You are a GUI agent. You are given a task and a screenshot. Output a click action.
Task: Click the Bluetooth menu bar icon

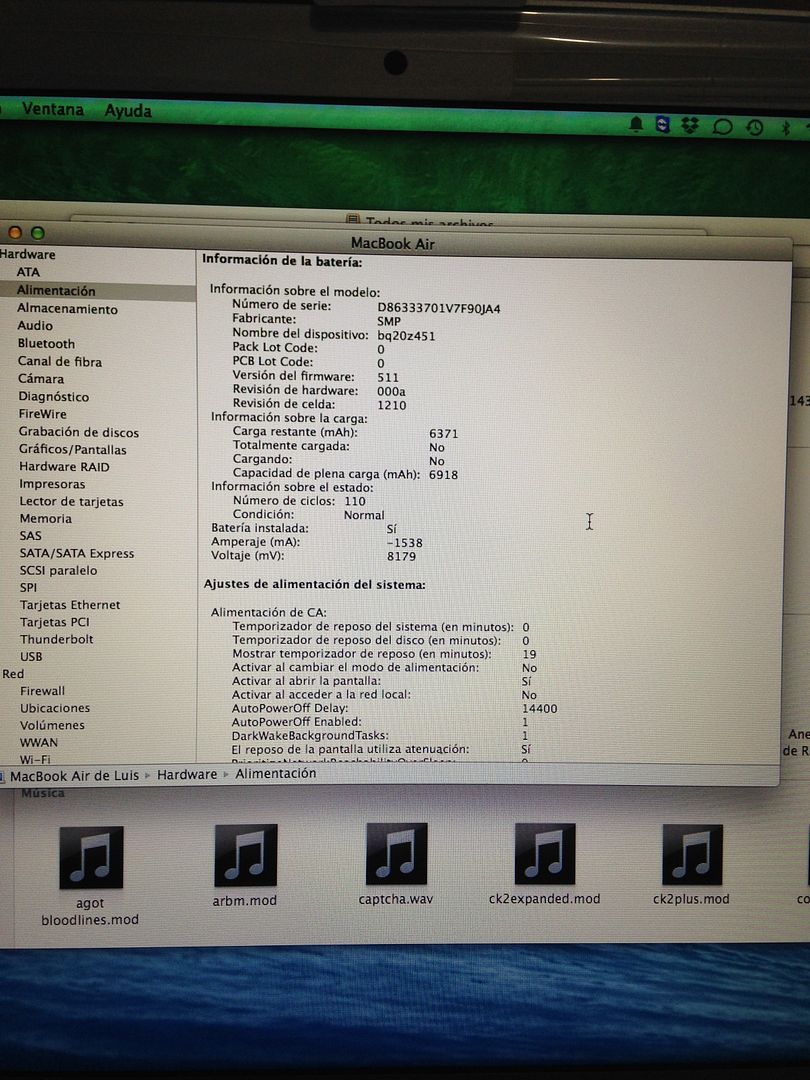click(x=785, y=127)
